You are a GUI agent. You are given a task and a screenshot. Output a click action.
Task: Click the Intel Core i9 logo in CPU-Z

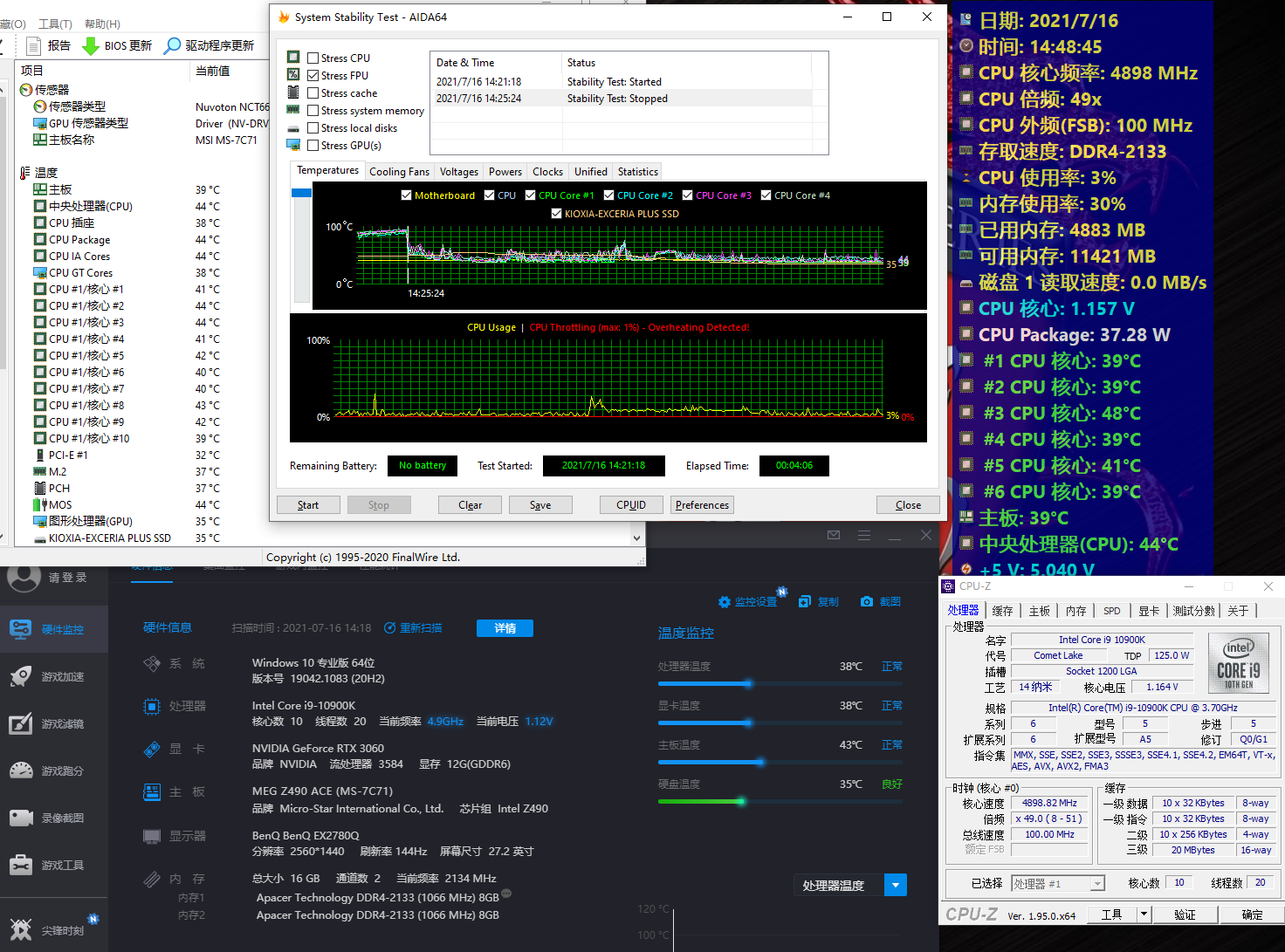click(1239, 661)
